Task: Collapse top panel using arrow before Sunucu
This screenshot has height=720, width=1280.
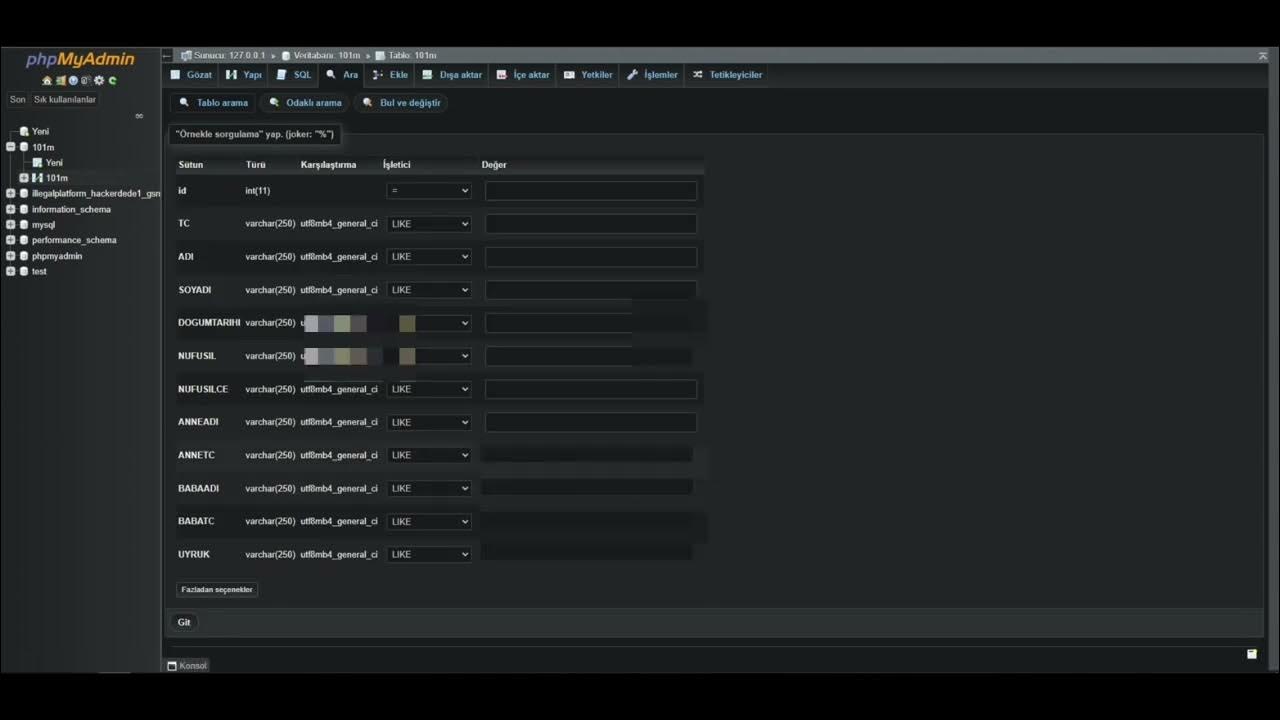Action: pos(168,55)
